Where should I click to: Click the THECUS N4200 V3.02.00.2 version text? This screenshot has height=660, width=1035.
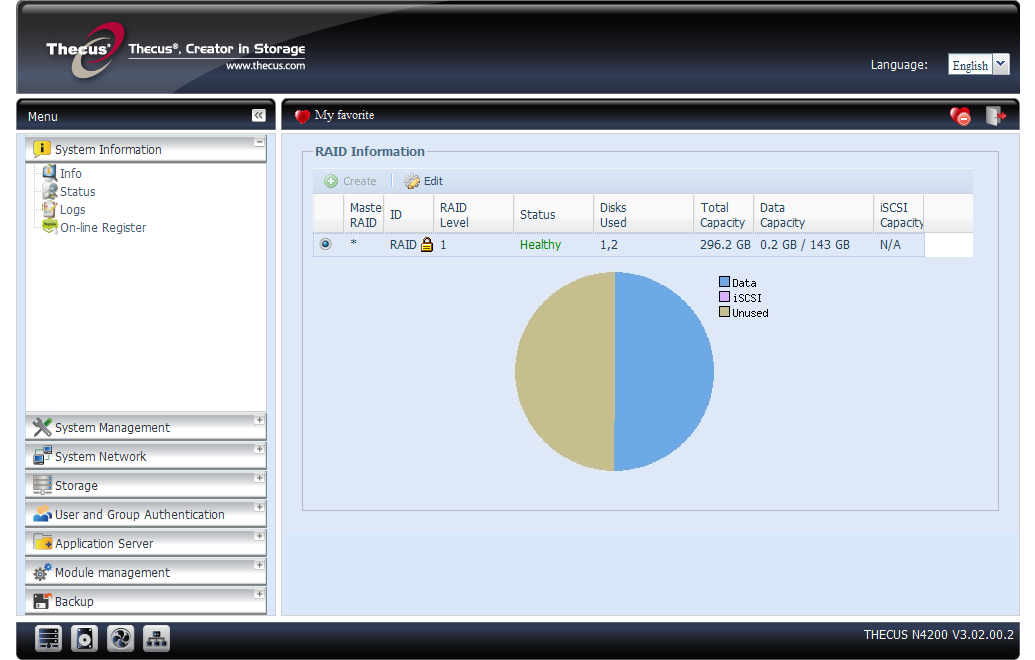[938, 635]
